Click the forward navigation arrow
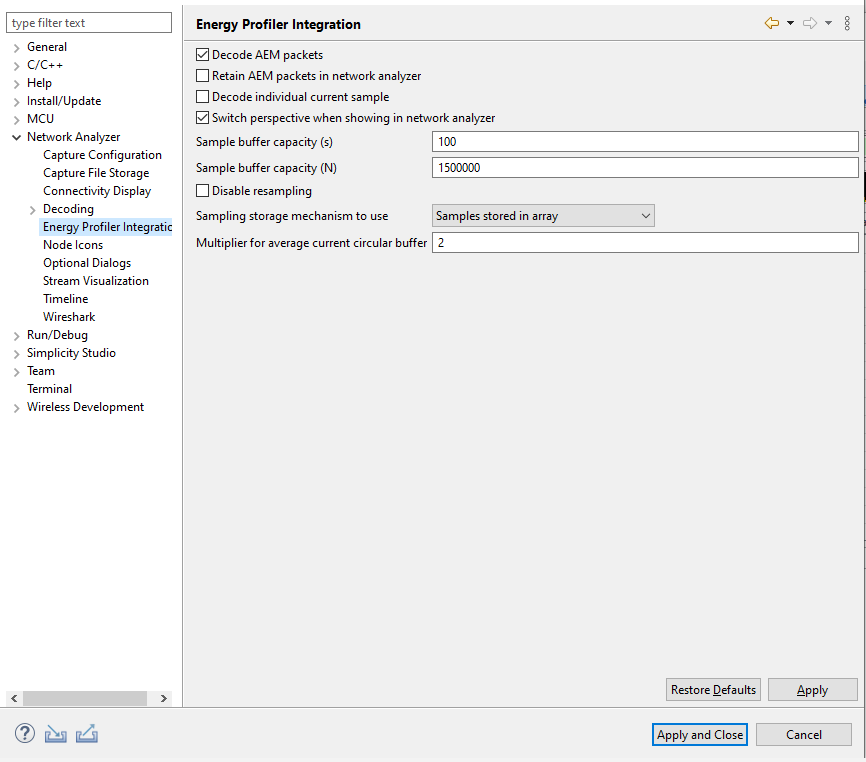The image size is (866, 762). 809,22
